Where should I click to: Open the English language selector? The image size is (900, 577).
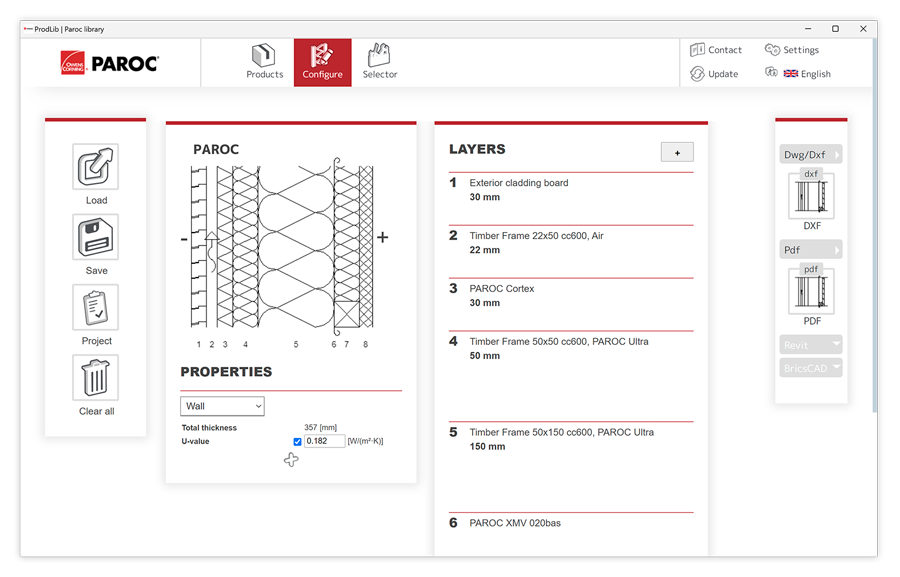click(807, 74)
